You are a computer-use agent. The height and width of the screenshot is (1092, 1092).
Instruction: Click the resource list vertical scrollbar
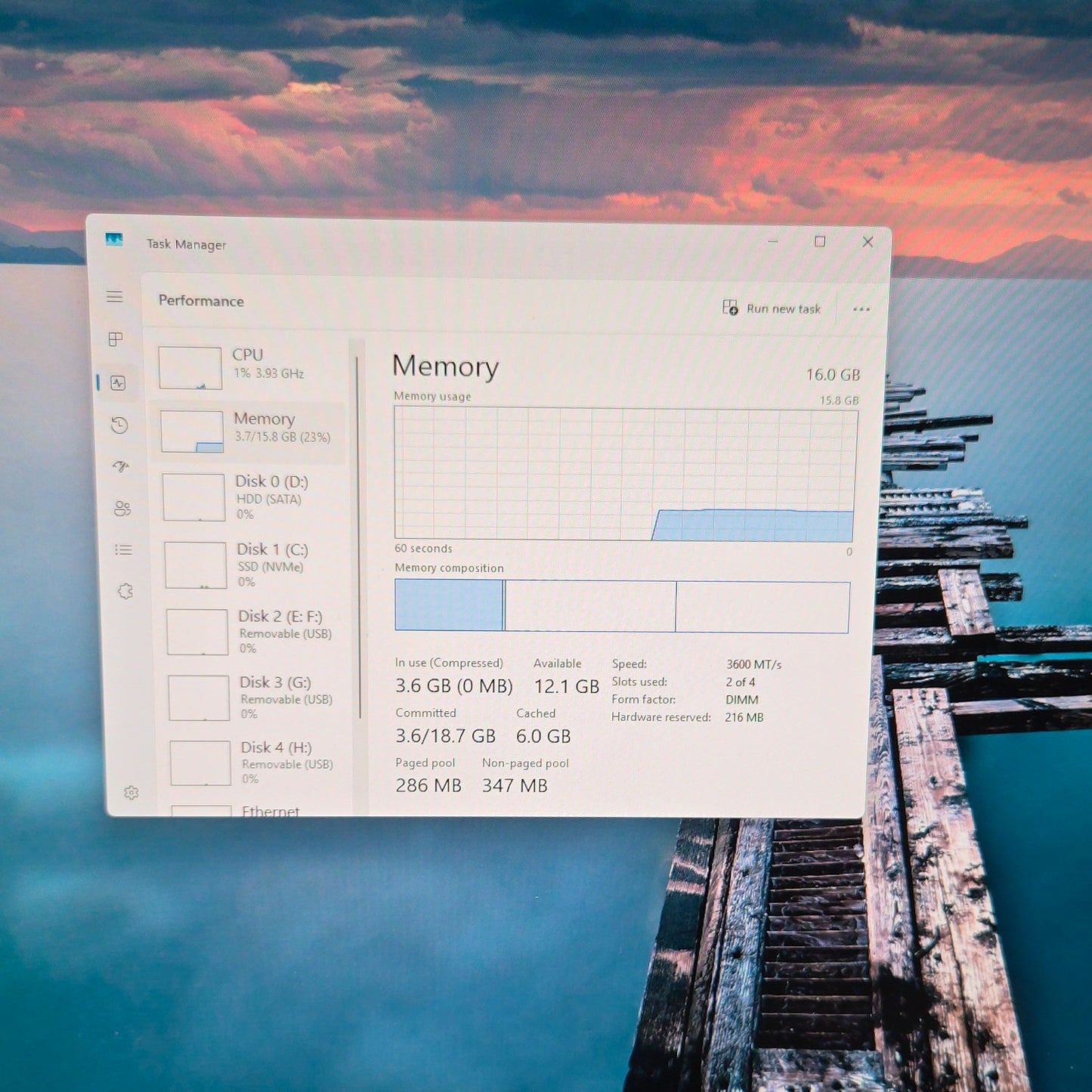click(358, 537)
